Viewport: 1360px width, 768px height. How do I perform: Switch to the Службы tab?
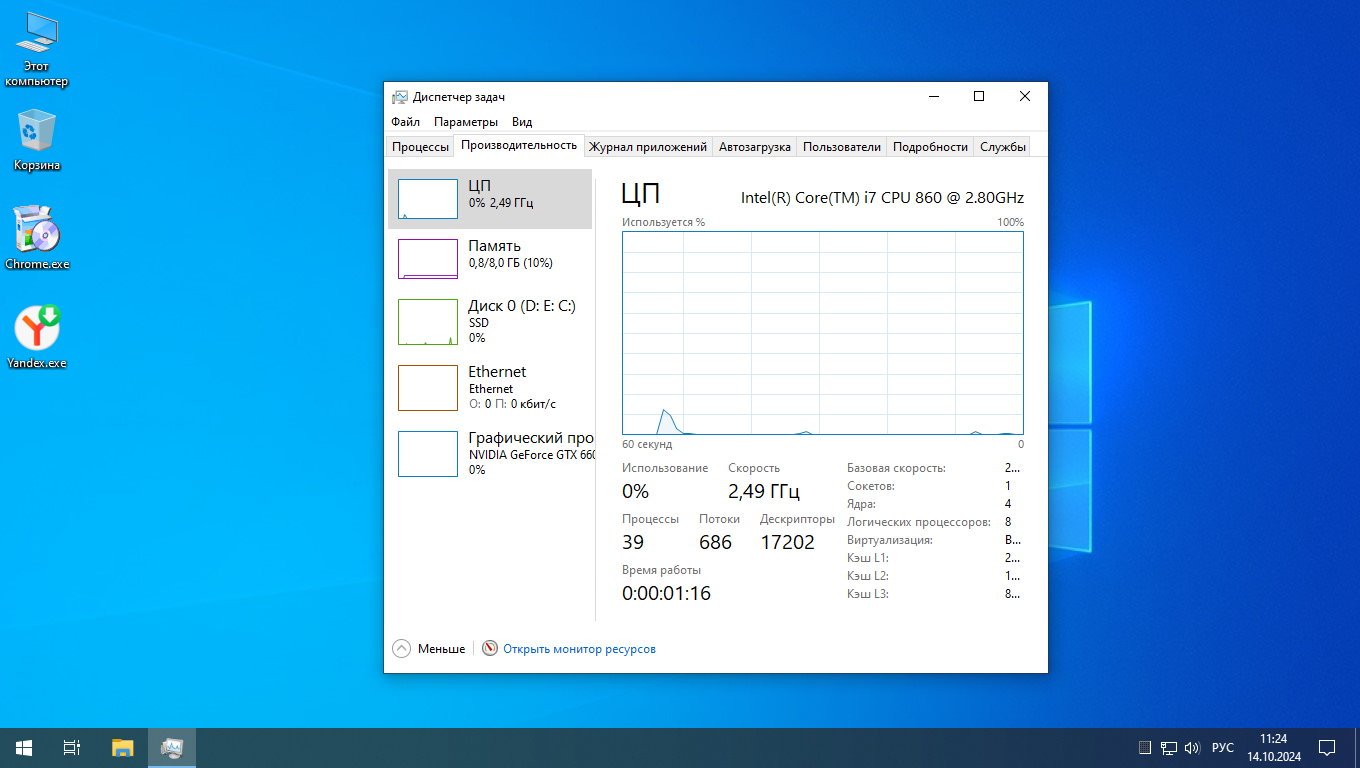1002,147
